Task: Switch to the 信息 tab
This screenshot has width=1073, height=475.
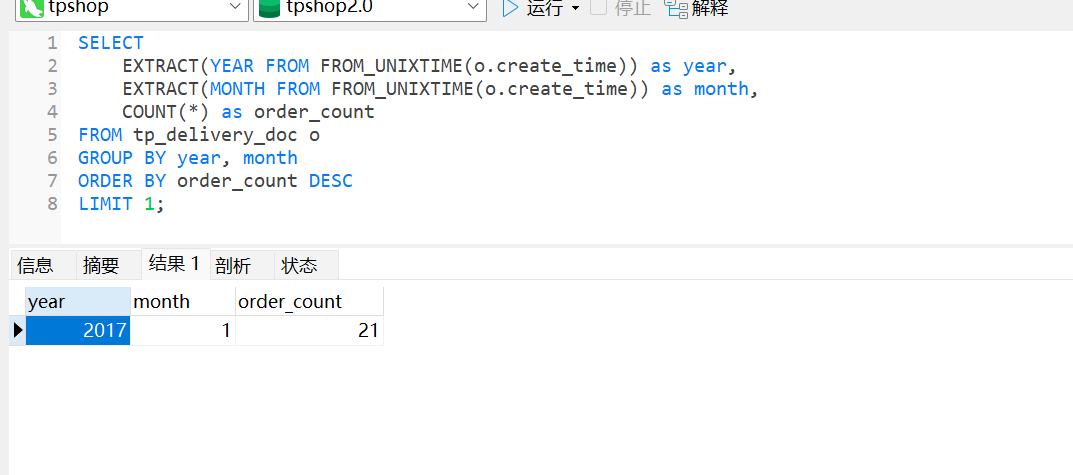Action: pyautogui.click(x=43, y=265)
